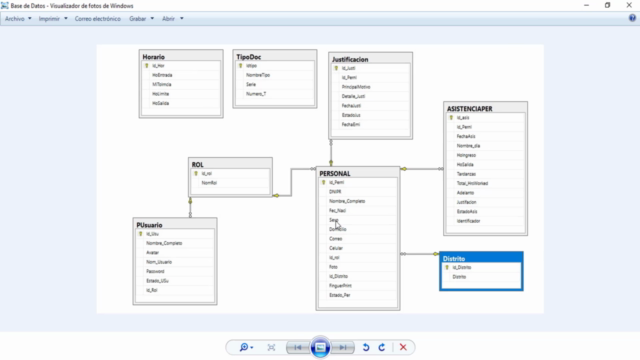Go to the previous photo
This screenshot has width=640, height=360.
pyautogui.click(x=298, y=347)
